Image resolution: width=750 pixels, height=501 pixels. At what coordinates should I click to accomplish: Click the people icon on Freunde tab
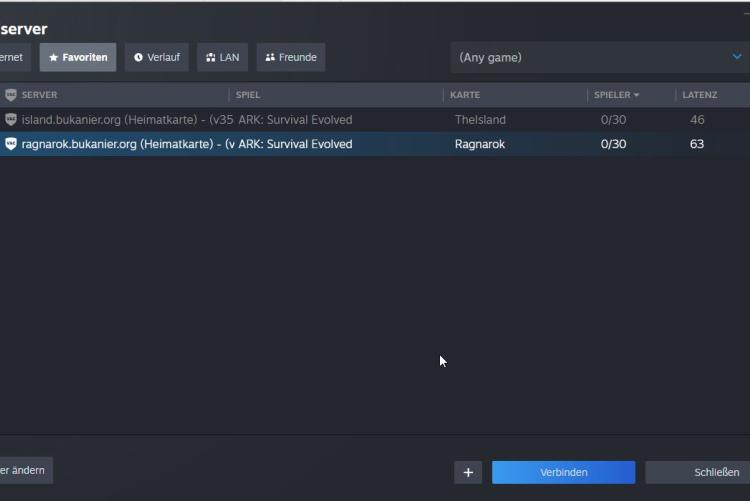270,57
